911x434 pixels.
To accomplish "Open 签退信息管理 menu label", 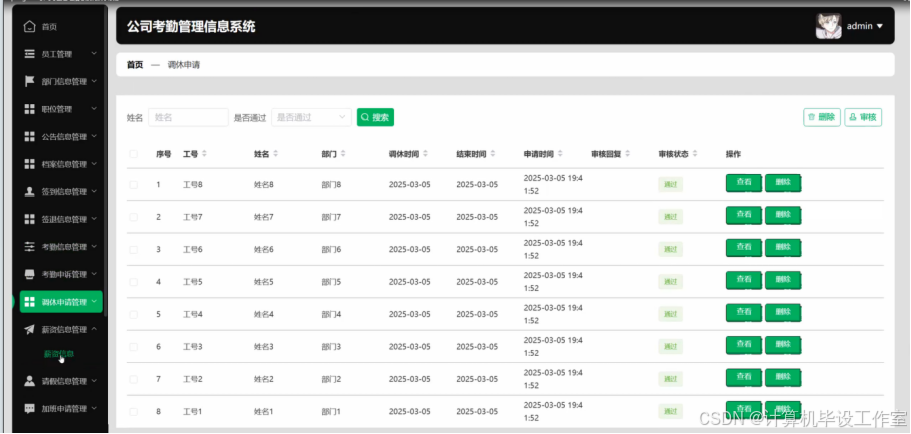I will pos(64,219).
